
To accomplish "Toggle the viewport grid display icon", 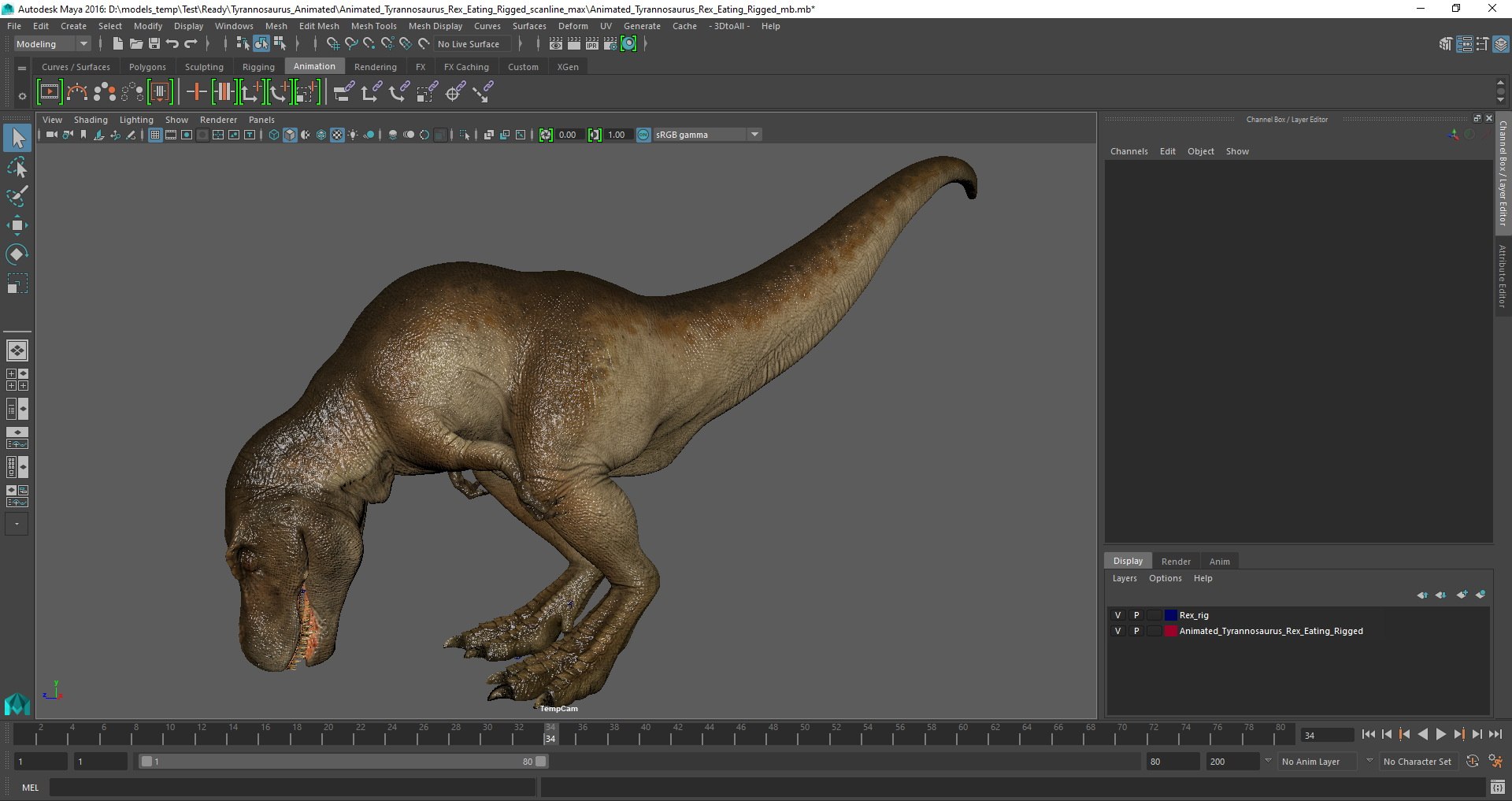I will [155, 135].
